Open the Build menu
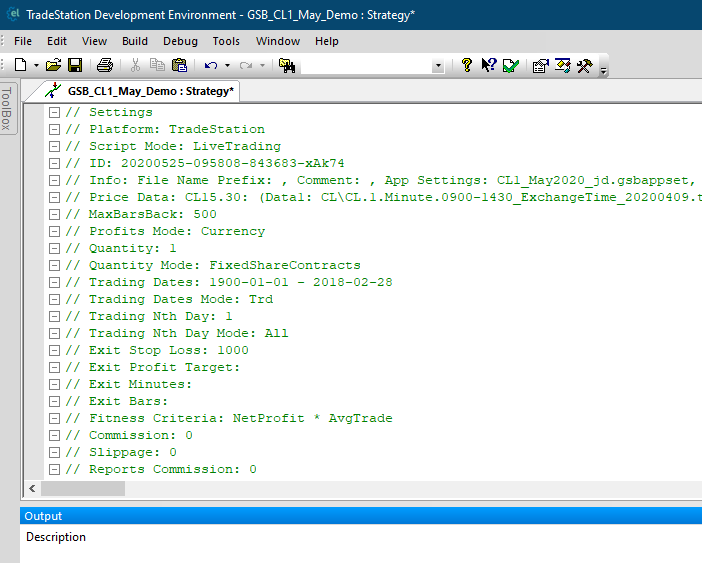The height and width of the screenshot is (563, 702). click(135, 41)
